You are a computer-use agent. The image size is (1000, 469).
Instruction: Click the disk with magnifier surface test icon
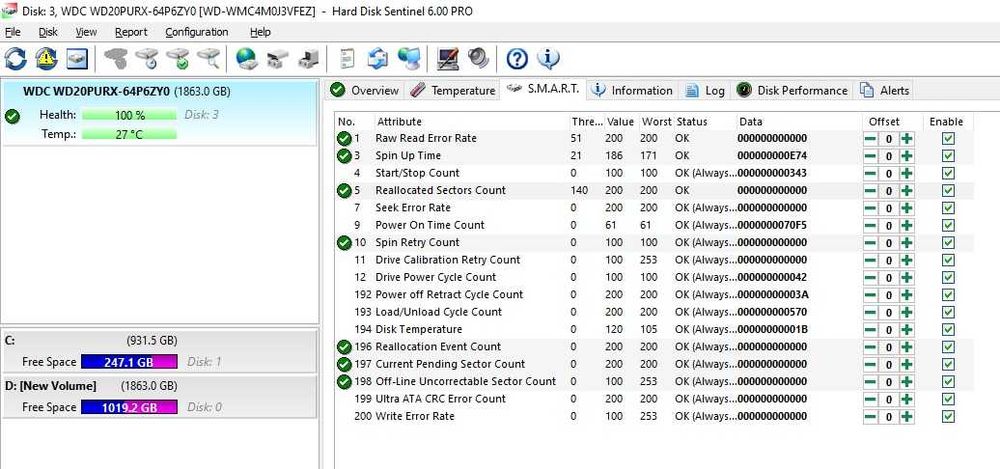coord(208,59)
